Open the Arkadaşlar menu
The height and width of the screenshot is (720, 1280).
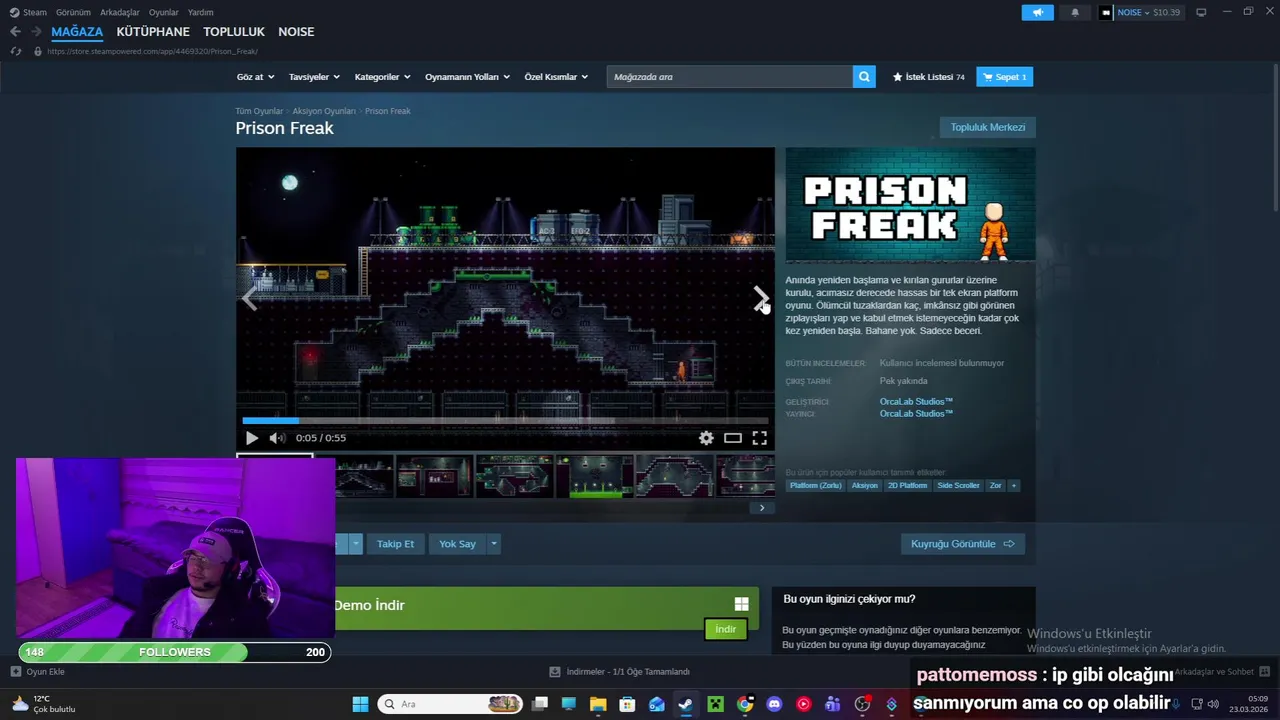pyautogui.click(x=120, y=12)
